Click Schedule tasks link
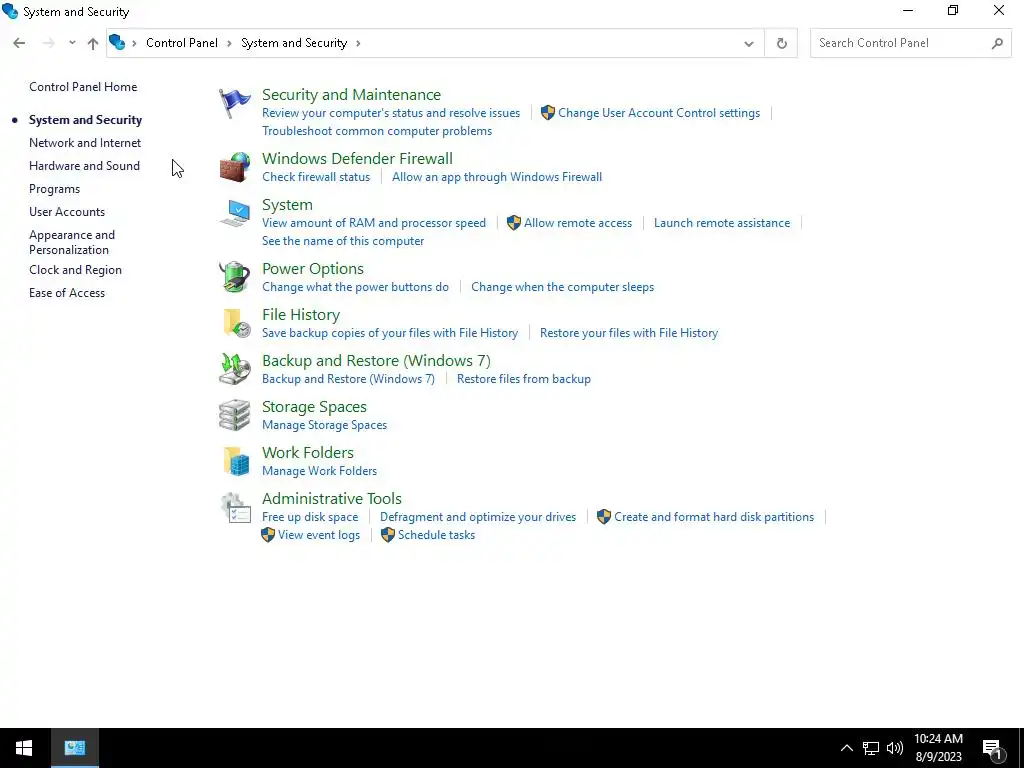Viewport: 1024px width, 768px height. (x=436, y=534)
